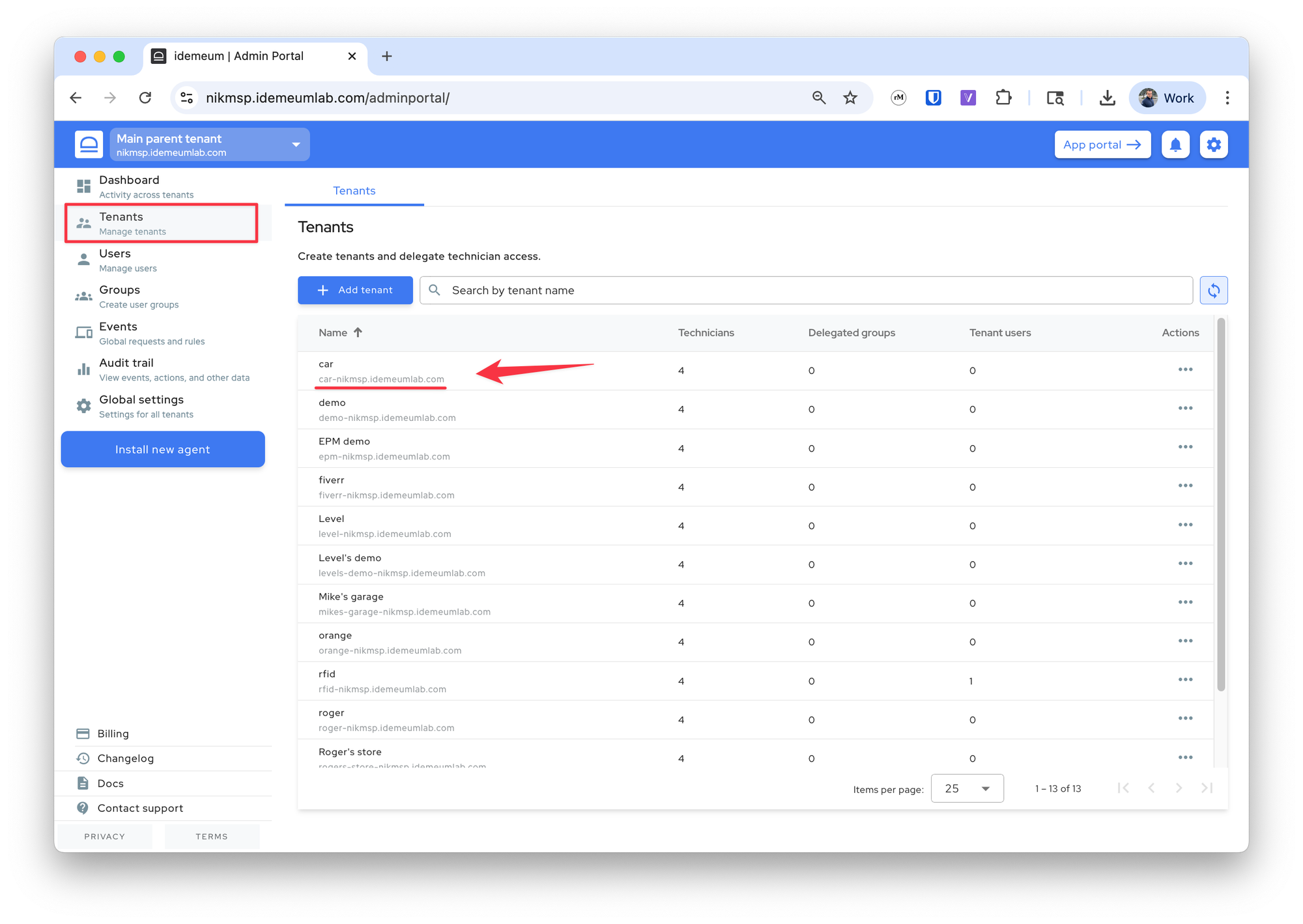Open the Bitwarden extension icon

[x=933, y=98]
